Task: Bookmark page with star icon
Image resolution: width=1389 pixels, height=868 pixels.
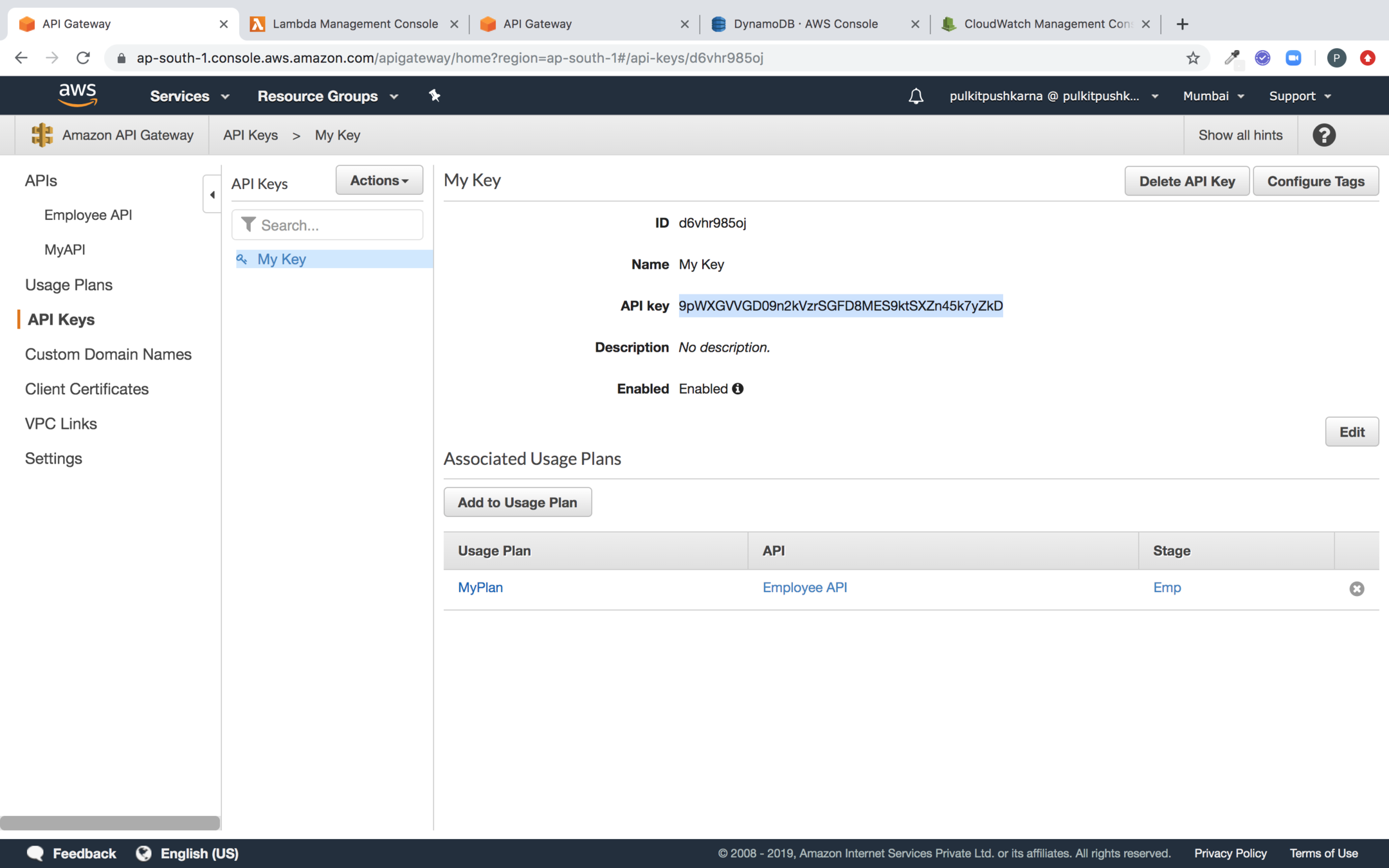Action: pos(1193,58)
